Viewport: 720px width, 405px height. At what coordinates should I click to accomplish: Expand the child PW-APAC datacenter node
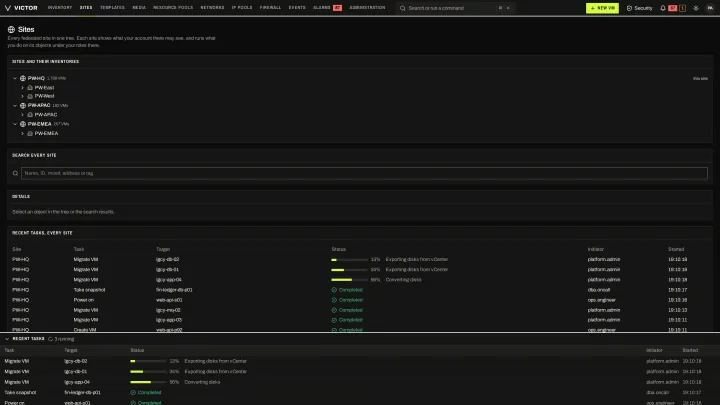[x=22, y=115]
